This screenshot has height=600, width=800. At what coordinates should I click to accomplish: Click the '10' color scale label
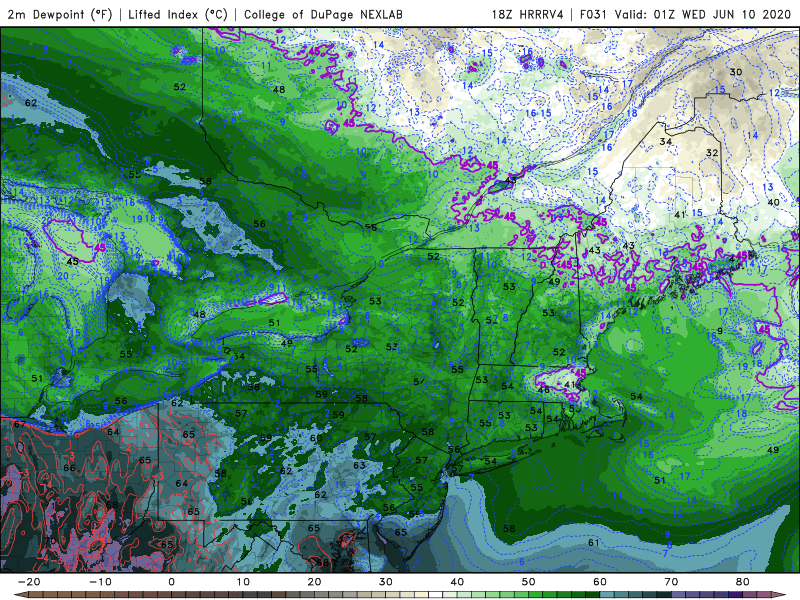coord(243,582)
